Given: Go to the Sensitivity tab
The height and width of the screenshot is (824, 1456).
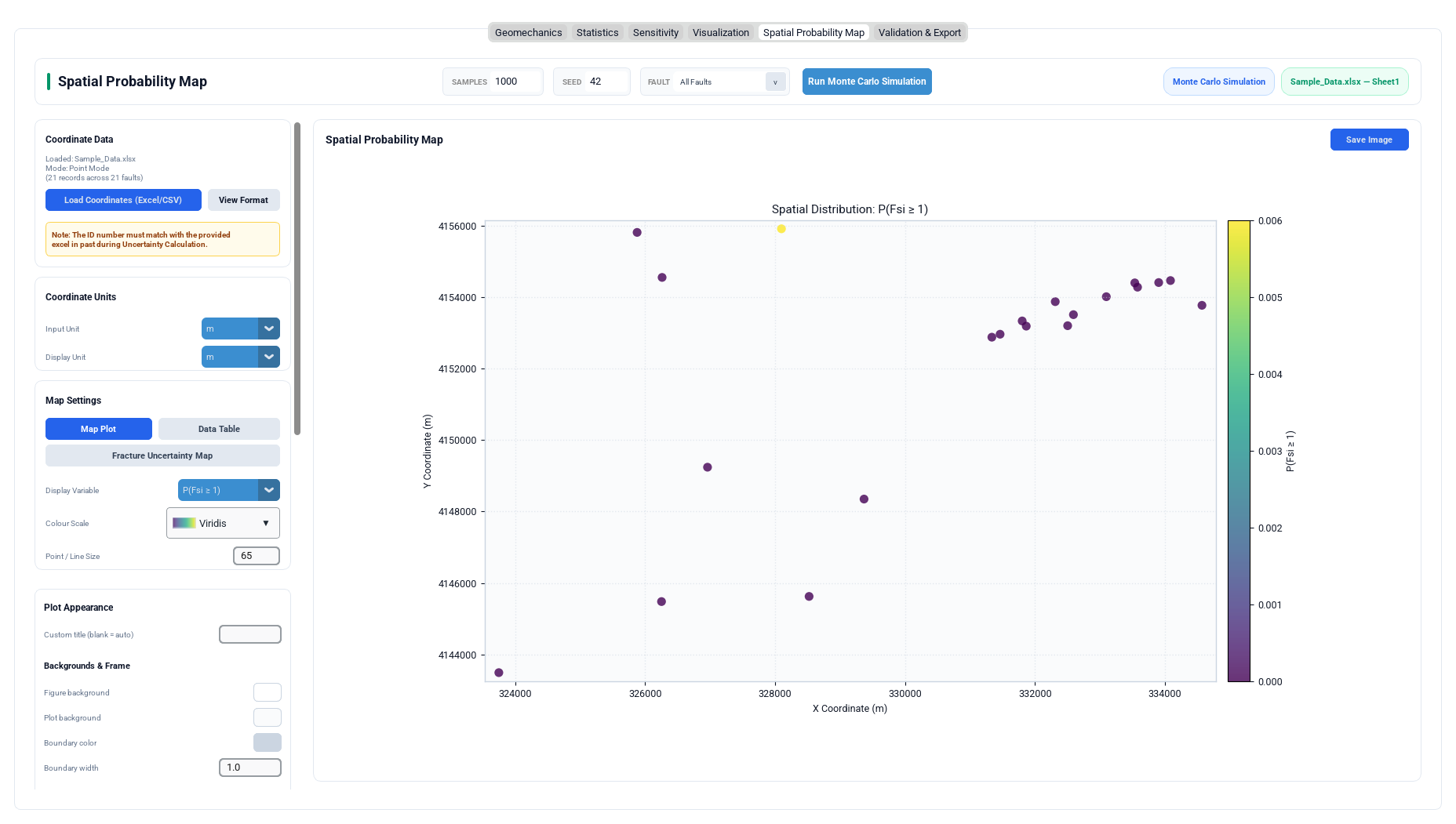Looking at the screenshot, I should [655, 32].
